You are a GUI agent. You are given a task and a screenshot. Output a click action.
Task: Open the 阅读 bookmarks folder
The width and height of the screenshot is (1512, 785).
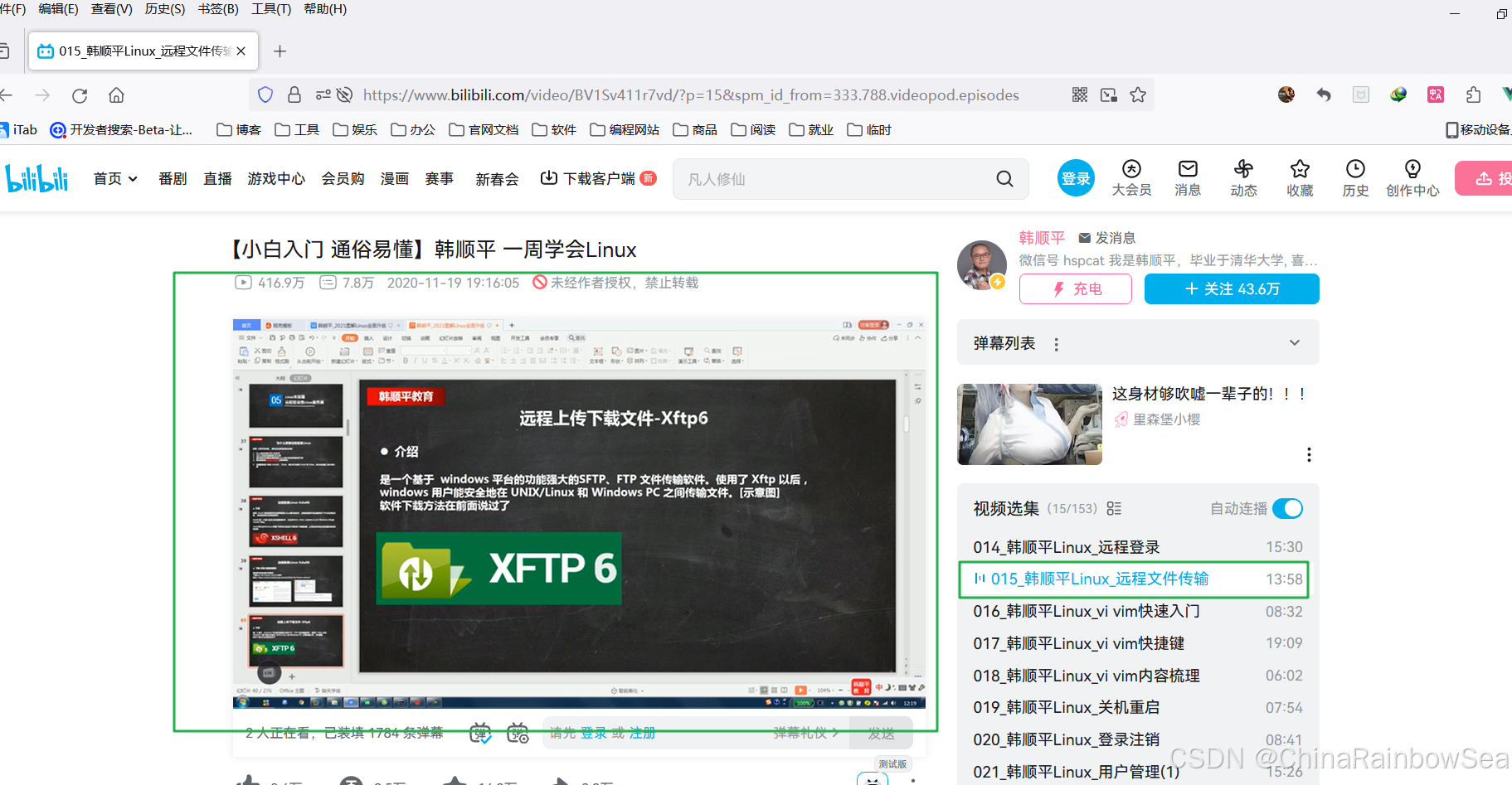753,129
